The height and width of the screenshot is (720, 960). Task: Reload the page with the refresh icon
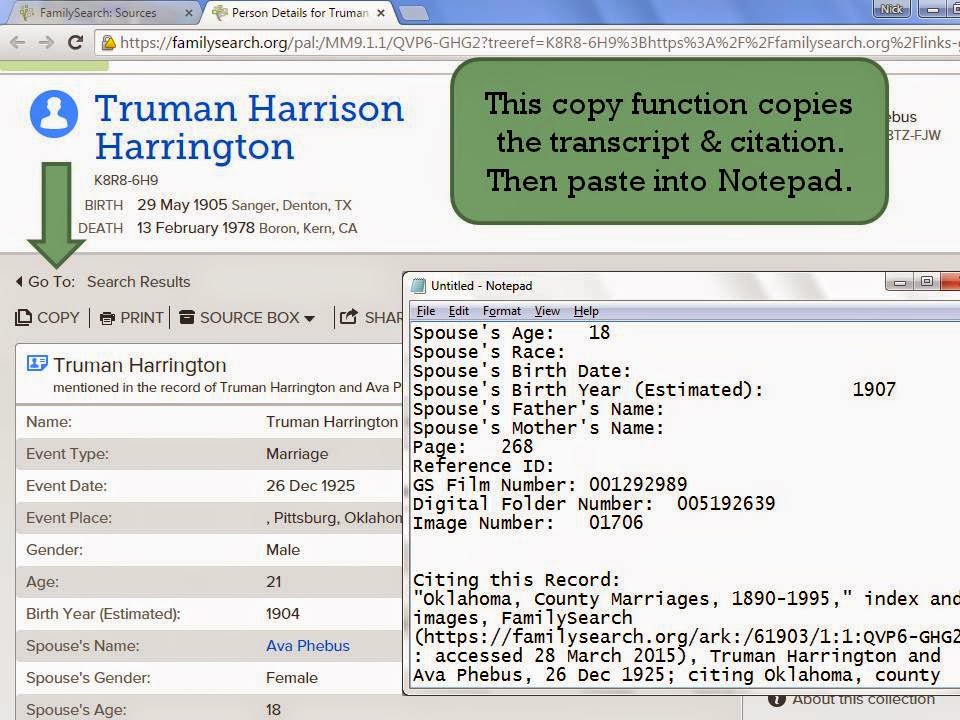75,42
